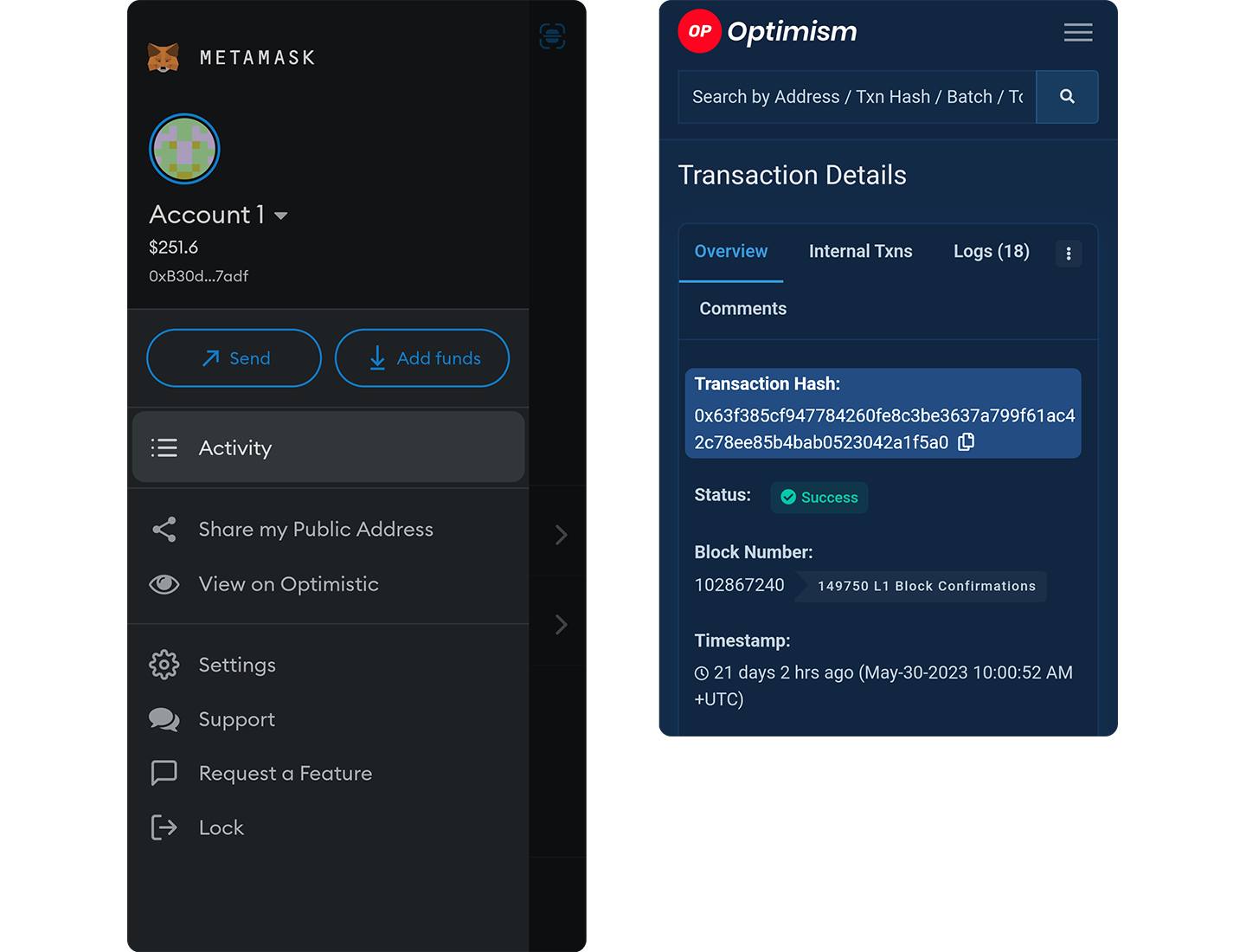Open the Activity menu item

click(x=329, y=447)
